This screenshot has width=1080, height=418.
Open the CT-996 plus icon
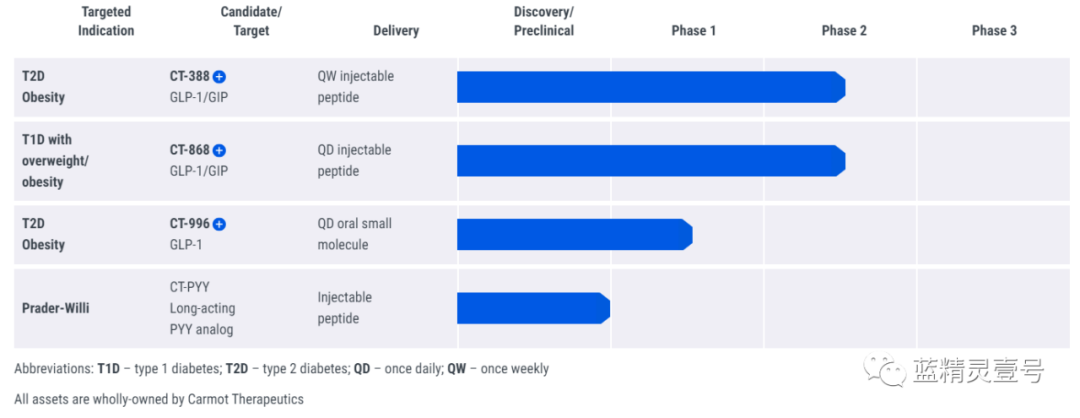click(220, 224)
